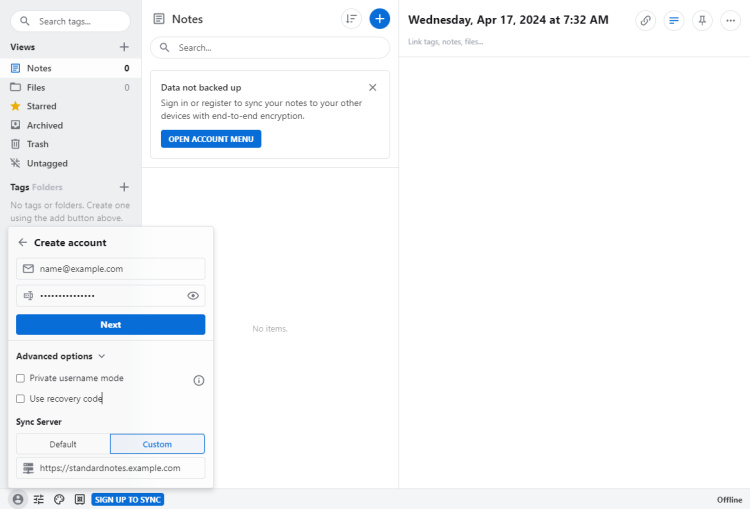Open the note options three-dot menu

coord(731,20)
